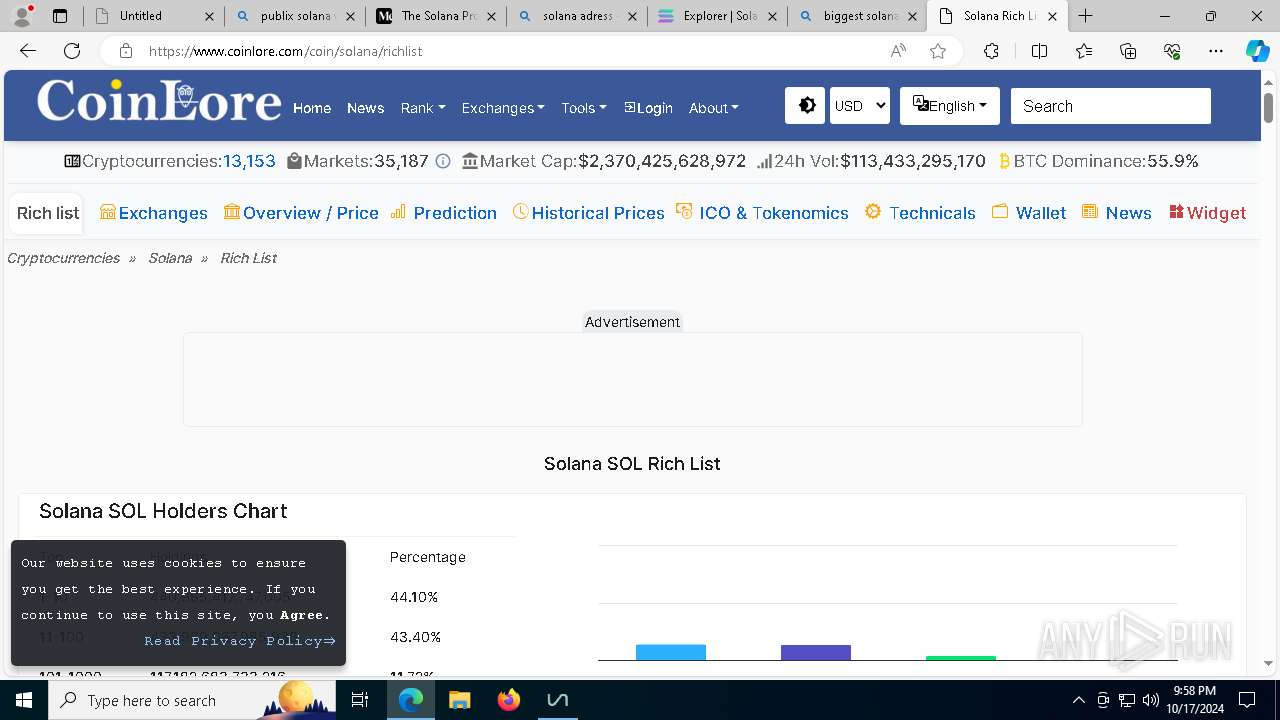Click the blue bar in holders chart
The image size is (1280, 720).
coord(671,652)
